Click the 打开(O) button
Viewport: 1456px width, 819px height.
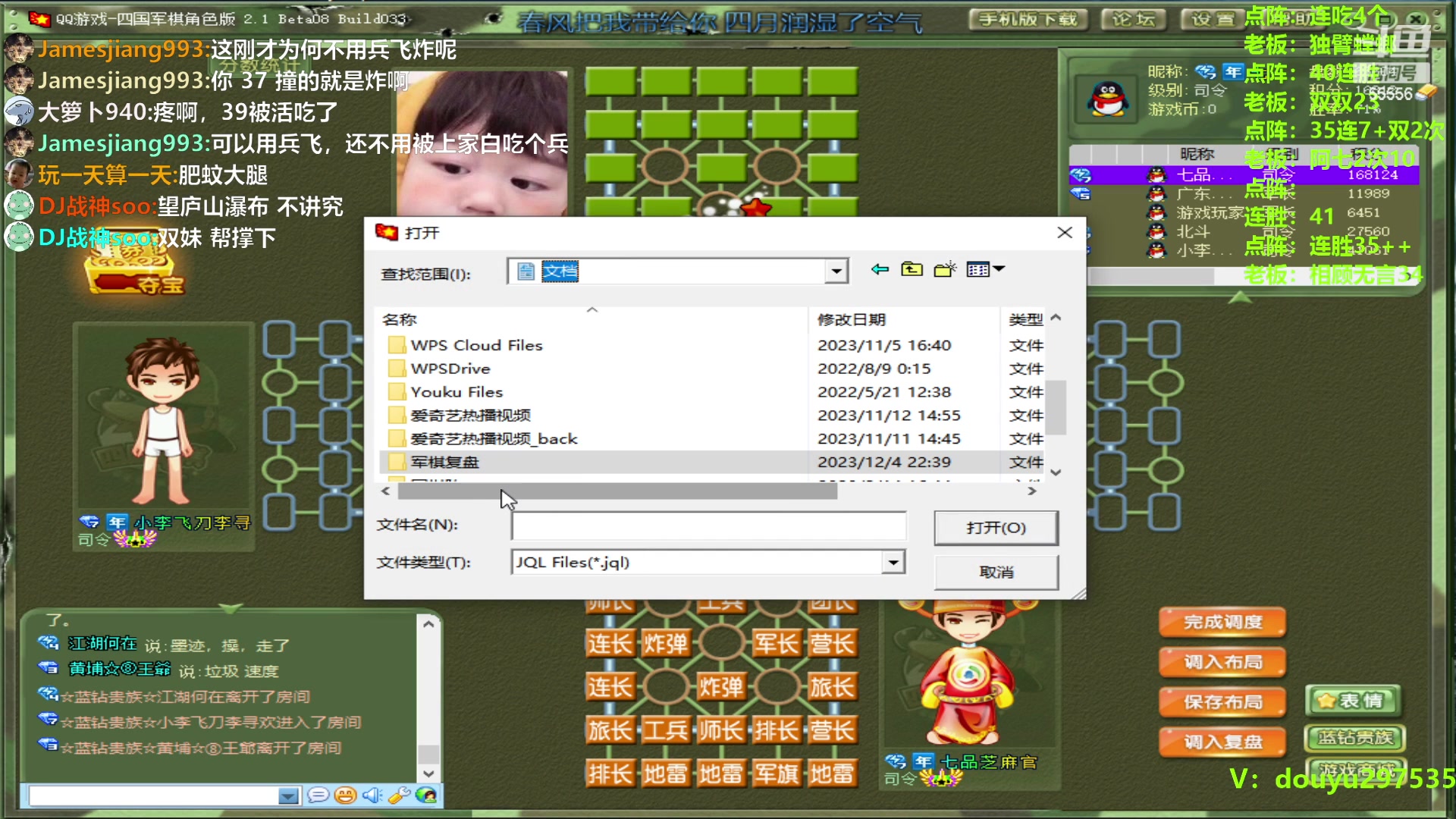click(x=996, y=528)
